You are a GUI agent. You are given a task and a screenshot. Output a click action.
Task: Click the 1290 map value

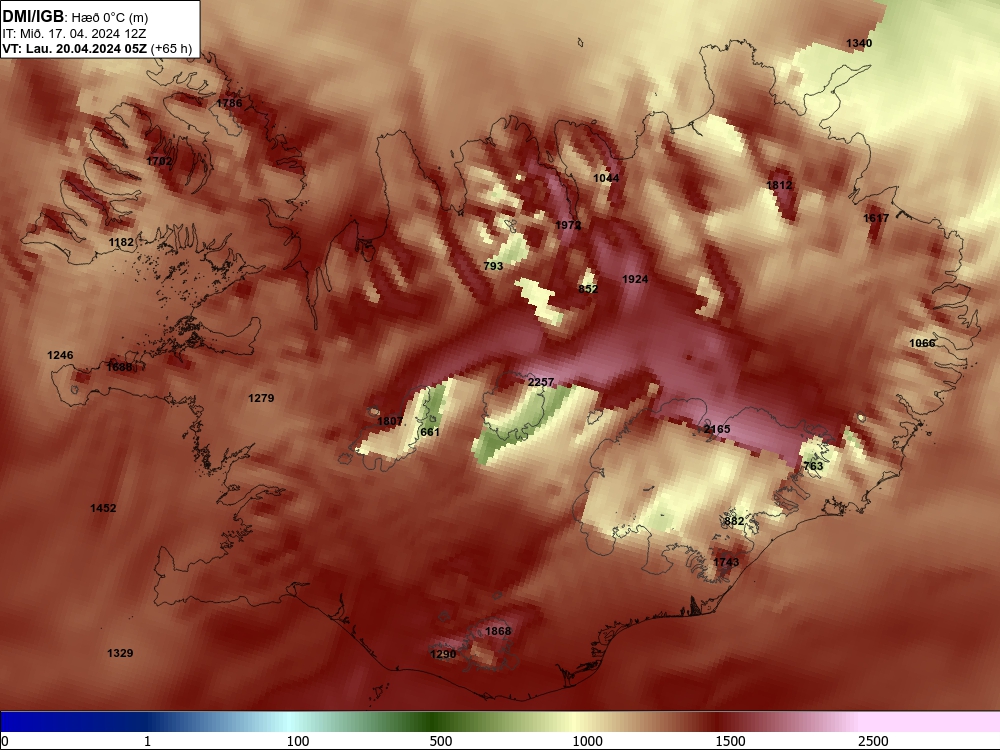[x=443, y=654]
